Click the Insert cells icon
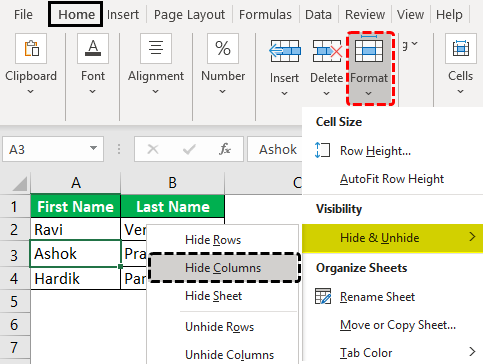This screenshot has width=483, height=364. point(285,51)
